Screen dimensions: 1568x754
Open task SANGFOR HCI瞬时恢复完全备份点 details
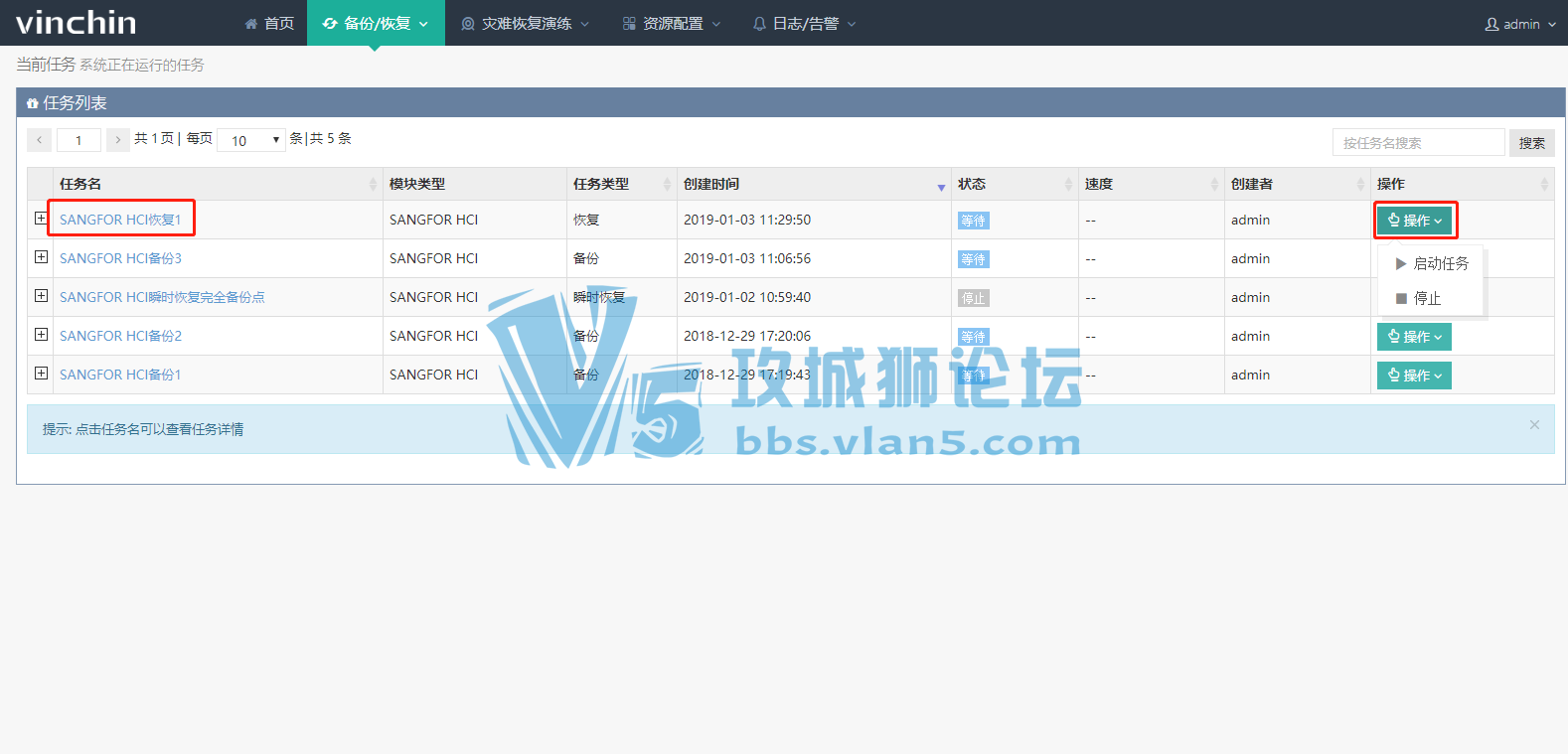click(x=162, y=297)
